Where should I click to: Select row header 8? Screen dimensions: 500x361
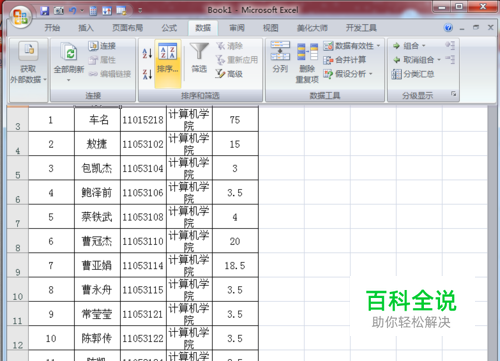pos(18,241)
